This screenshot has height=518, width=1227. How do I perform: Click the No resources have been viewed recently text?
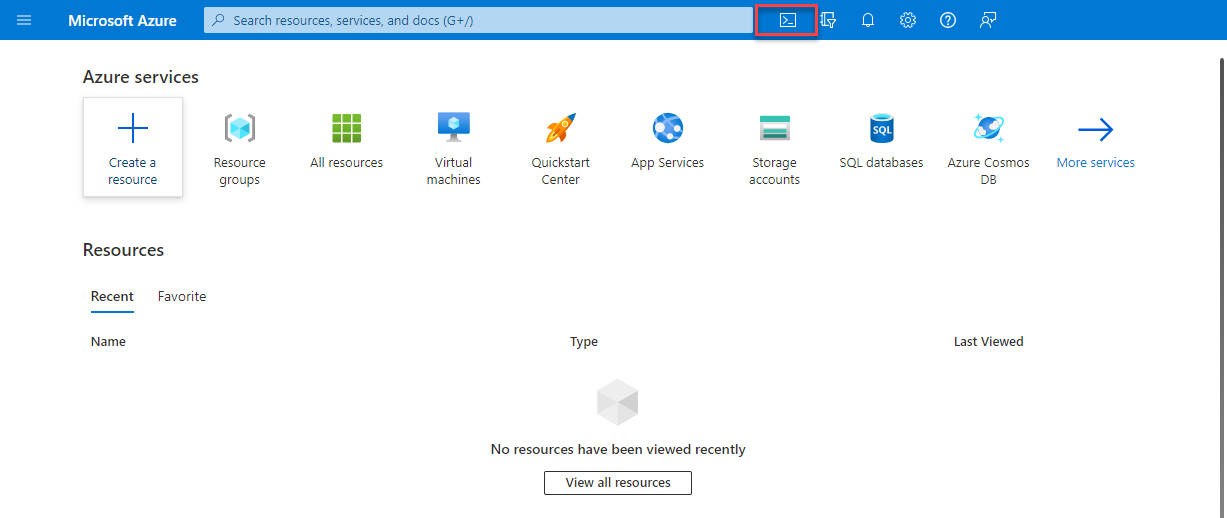(618, 450)
